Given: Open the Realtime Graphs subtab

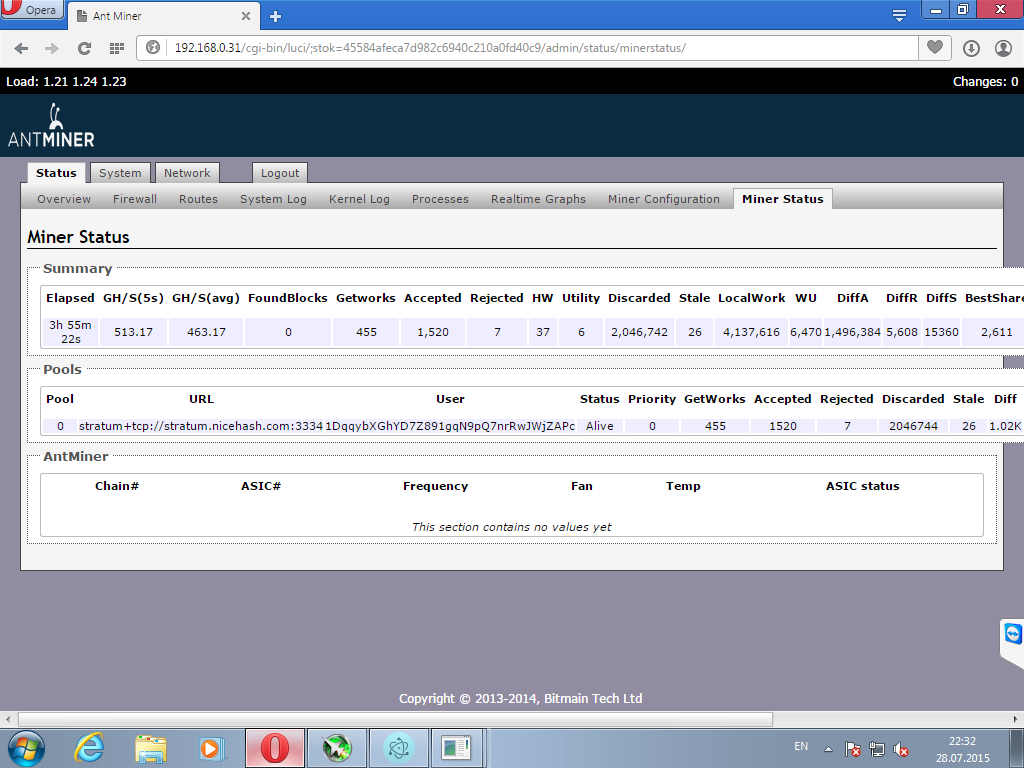Looking at the screenshot, I should 538,199.
